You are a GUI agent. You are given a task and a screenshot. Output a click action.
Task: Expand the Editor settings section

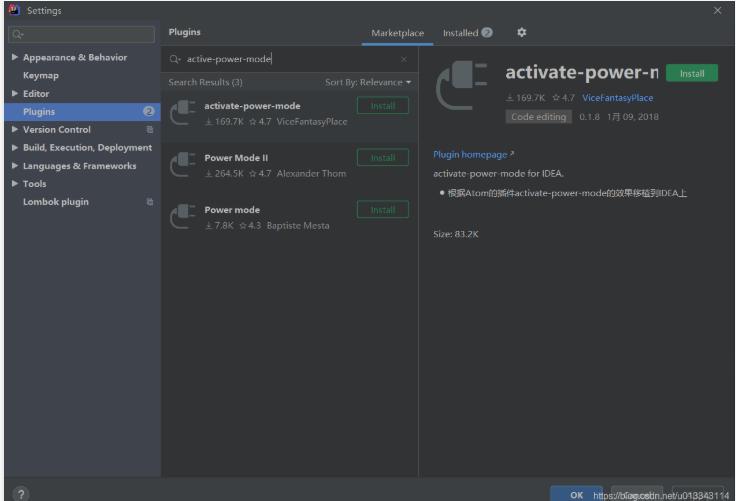coord(15,93)
